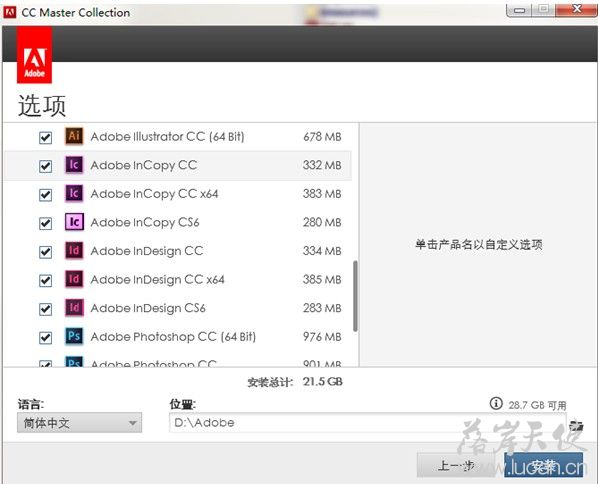This screenshot has width=598, height=484.
Task: Click the Adobe InCopy CC Ic icon
Action: point(74,165)
